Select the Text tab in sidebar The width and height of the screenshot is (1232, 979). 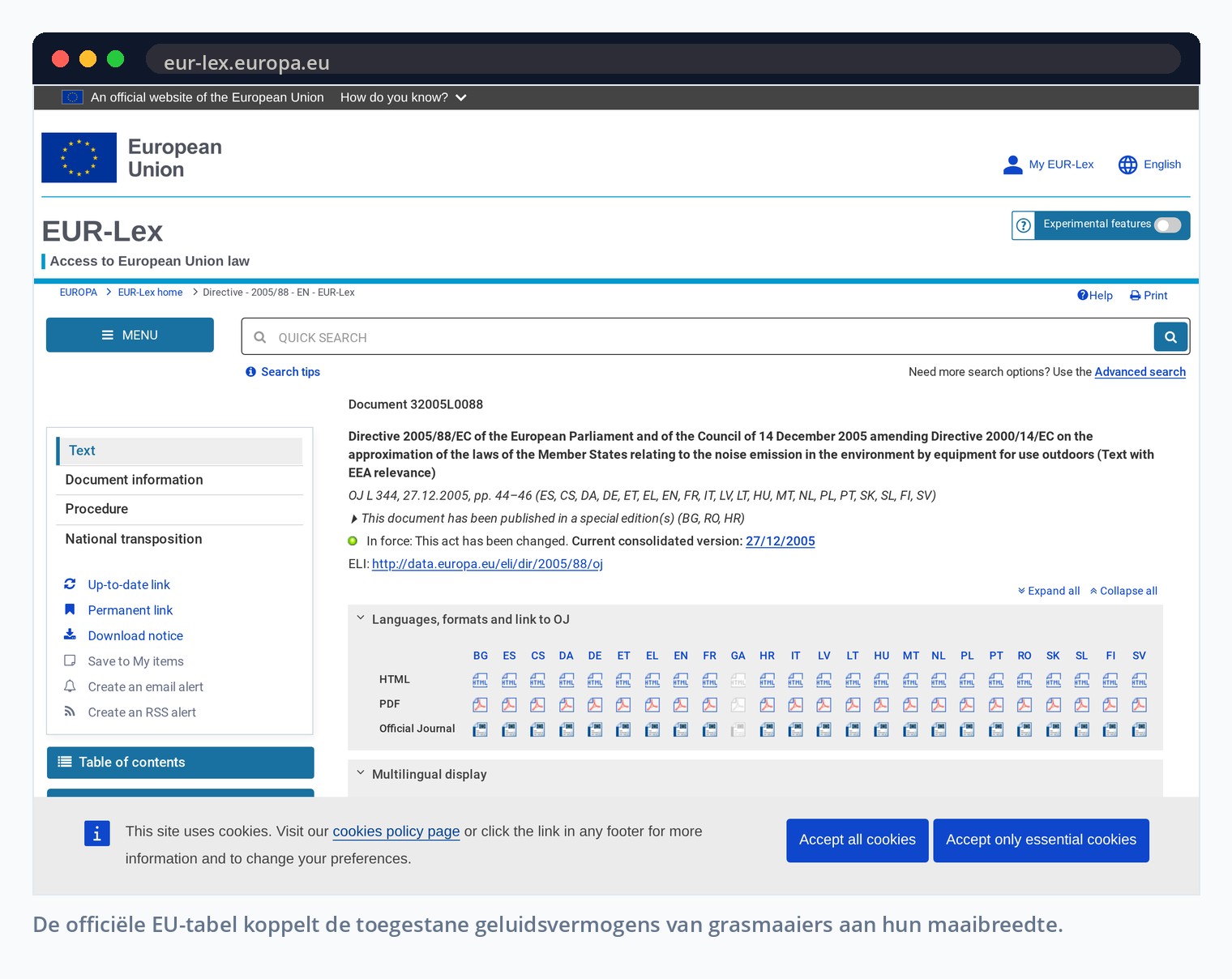click(179, 451)
